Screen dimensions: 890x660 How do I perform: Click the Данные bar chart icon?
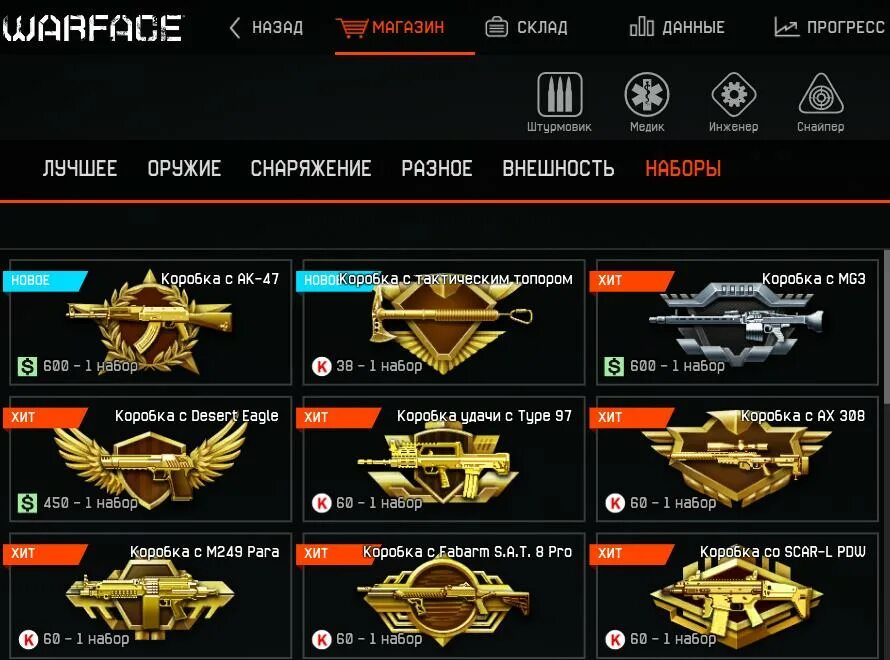point(642,27)
